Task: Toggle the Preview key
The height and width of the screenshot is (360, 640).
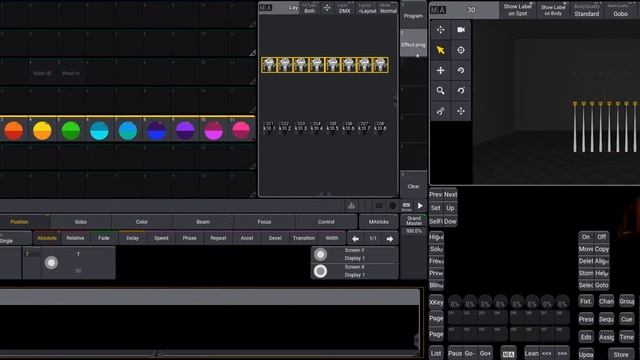Action: 436,273
